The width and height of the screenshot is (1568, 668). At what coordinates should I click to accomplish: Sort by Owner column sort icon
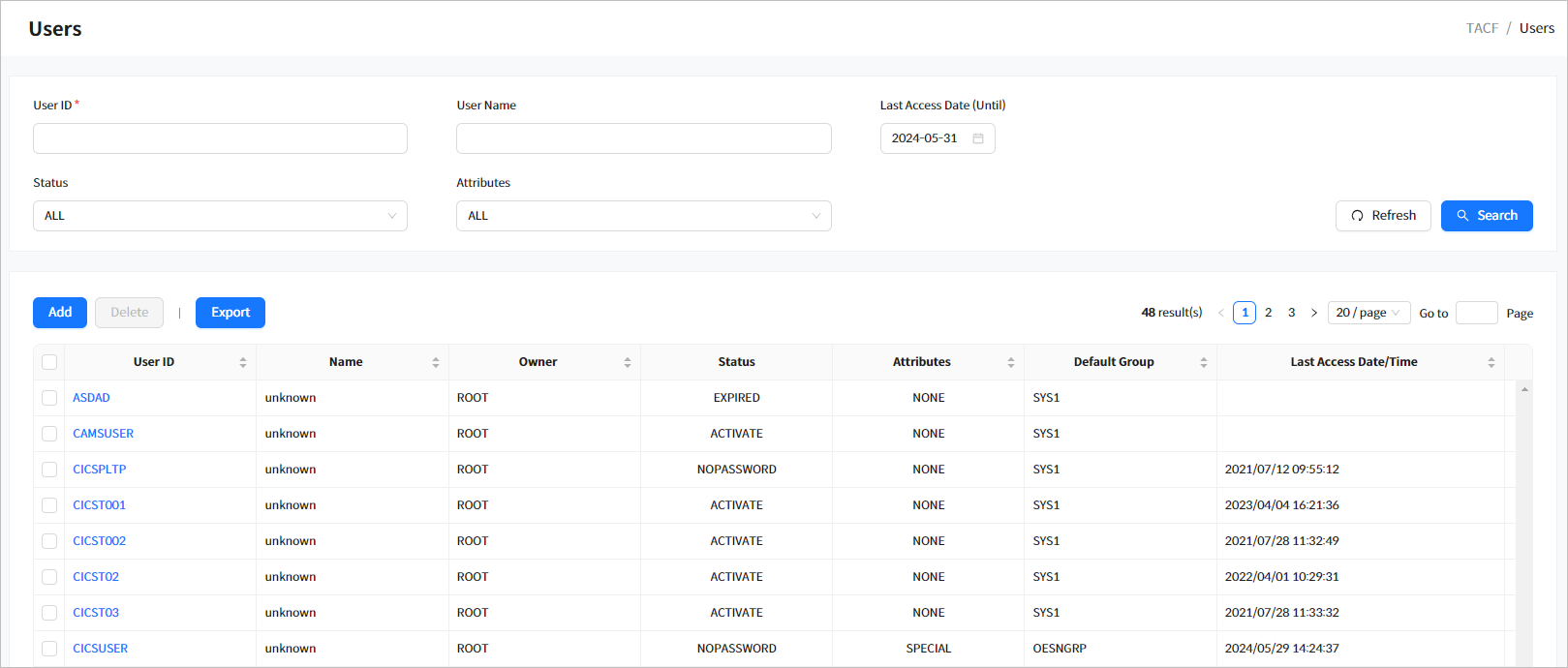(628, 362)
